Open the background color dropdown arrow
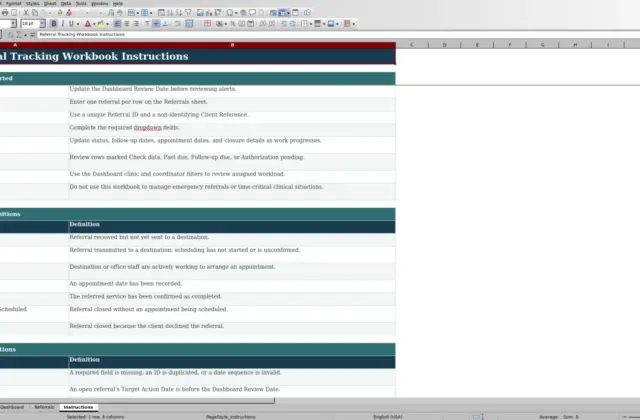The height and width of the screenshot is (420, 640). pyautogui.click(x=107, y=24)
